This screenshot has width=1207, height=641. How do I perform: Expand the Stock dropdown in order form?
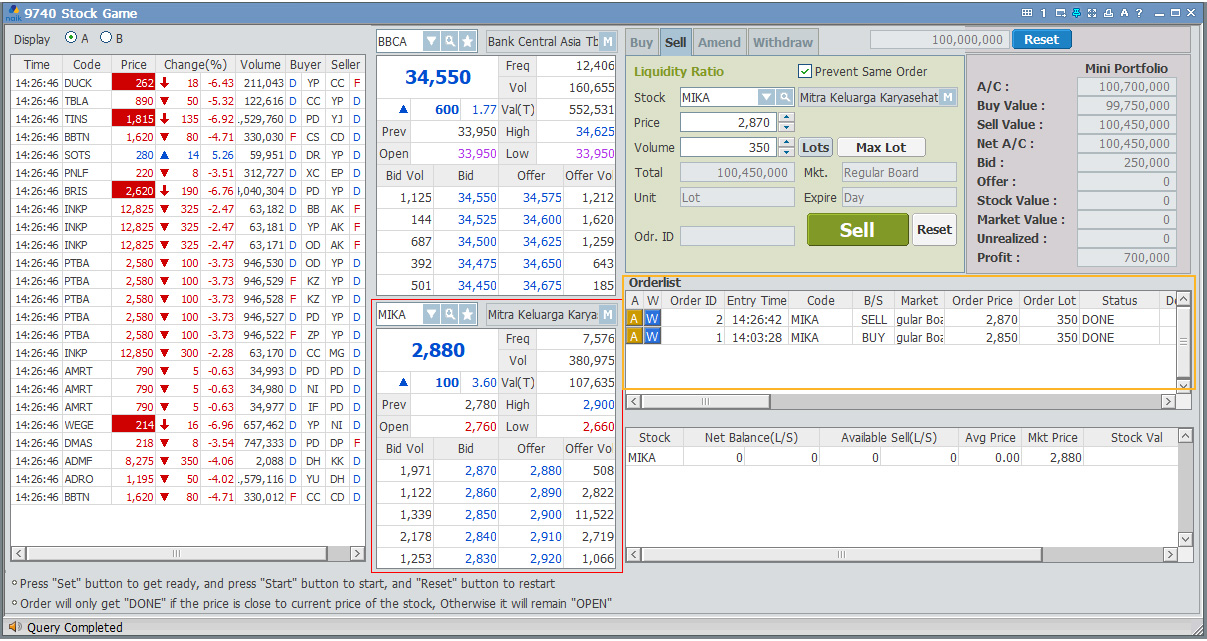pos(766,97)
